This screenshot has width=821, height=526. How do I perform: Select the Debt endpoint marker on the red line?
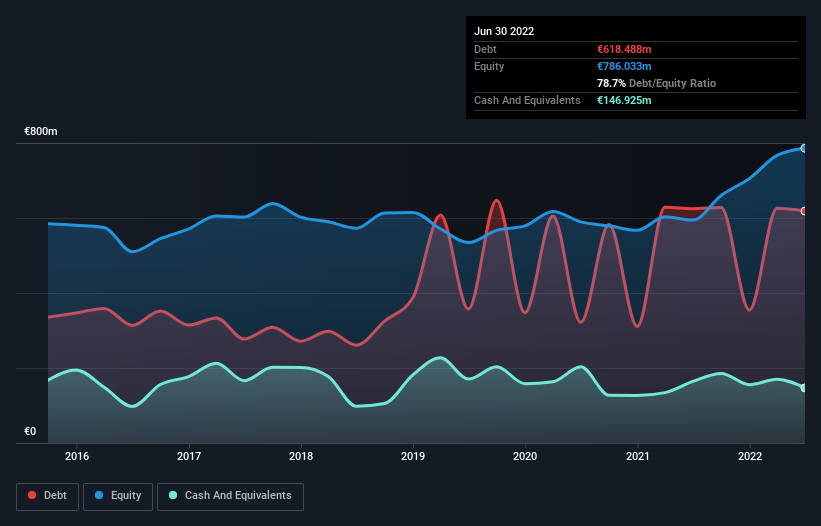[x=804, y=211]
